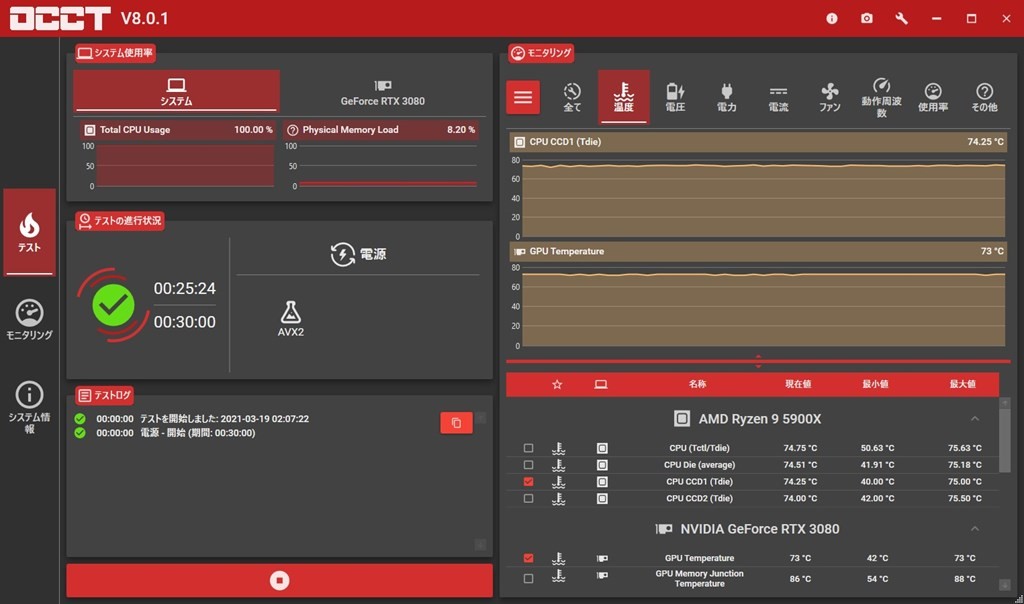Collapse the AMD Ryzen 9 5900X section
Screen dimensions: 1024x604
pyautogui.click(x=975, y=418)
